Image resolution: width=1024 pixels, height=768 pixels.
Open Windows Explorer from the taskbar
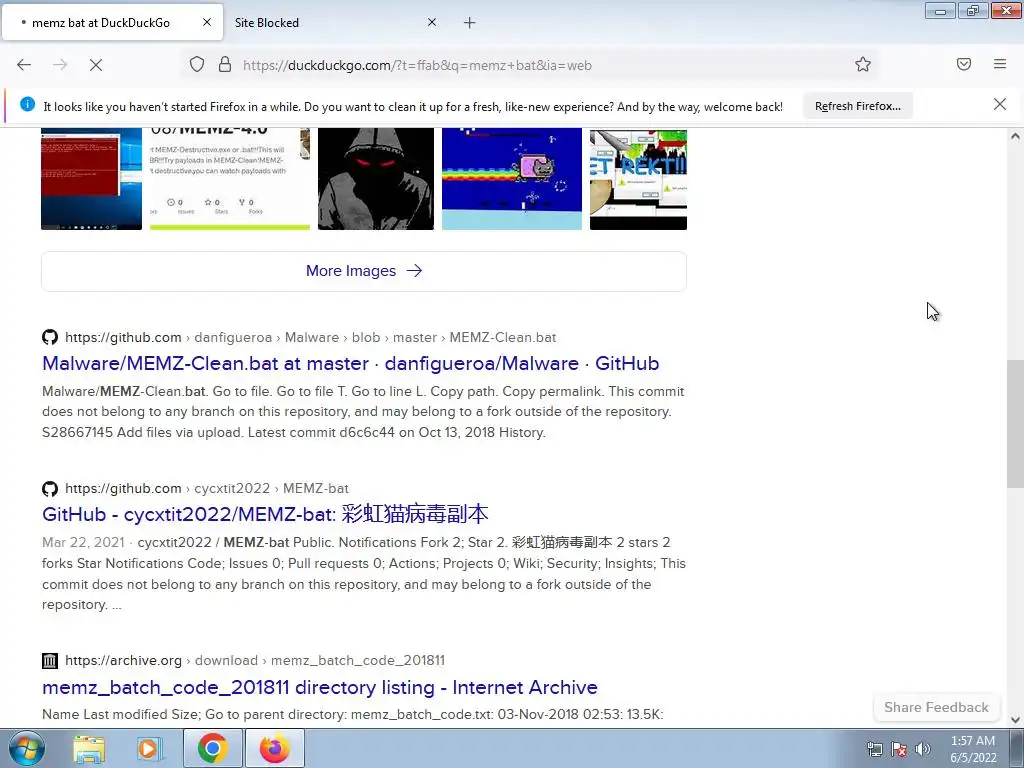pyautogui.click(x=89, y=748)
